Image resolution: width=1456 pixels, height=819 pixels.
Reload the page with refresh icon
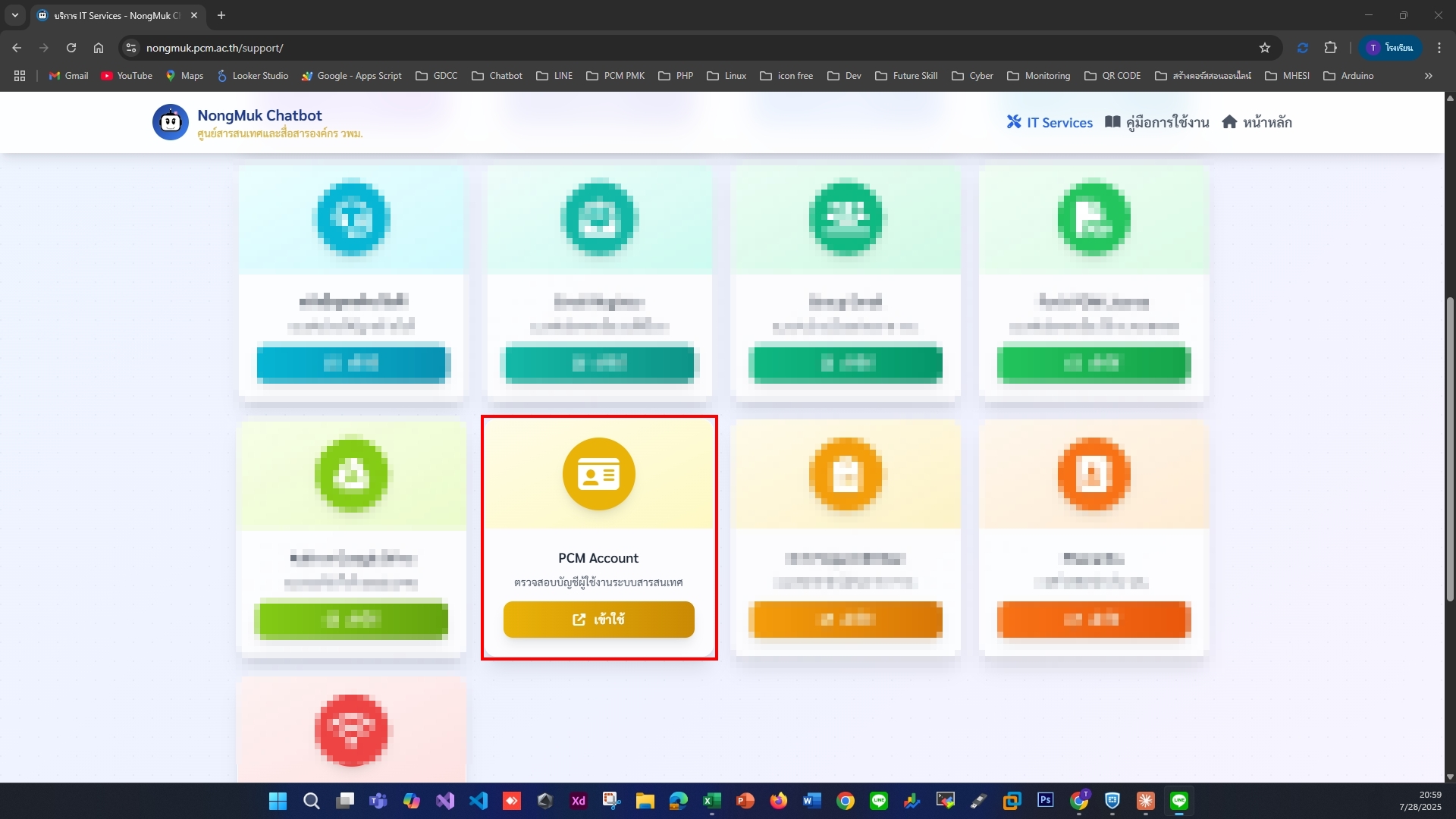[71, 48]
